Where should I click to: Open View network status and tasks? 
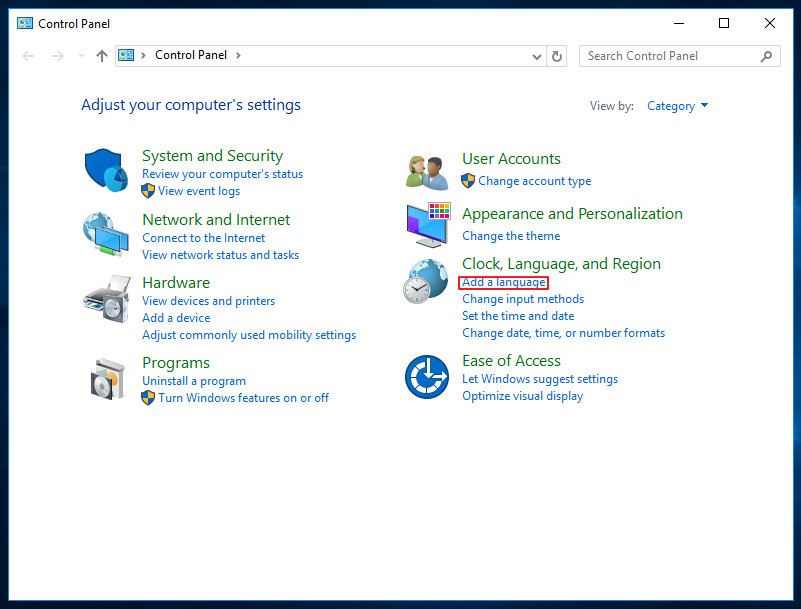point(221,254)
